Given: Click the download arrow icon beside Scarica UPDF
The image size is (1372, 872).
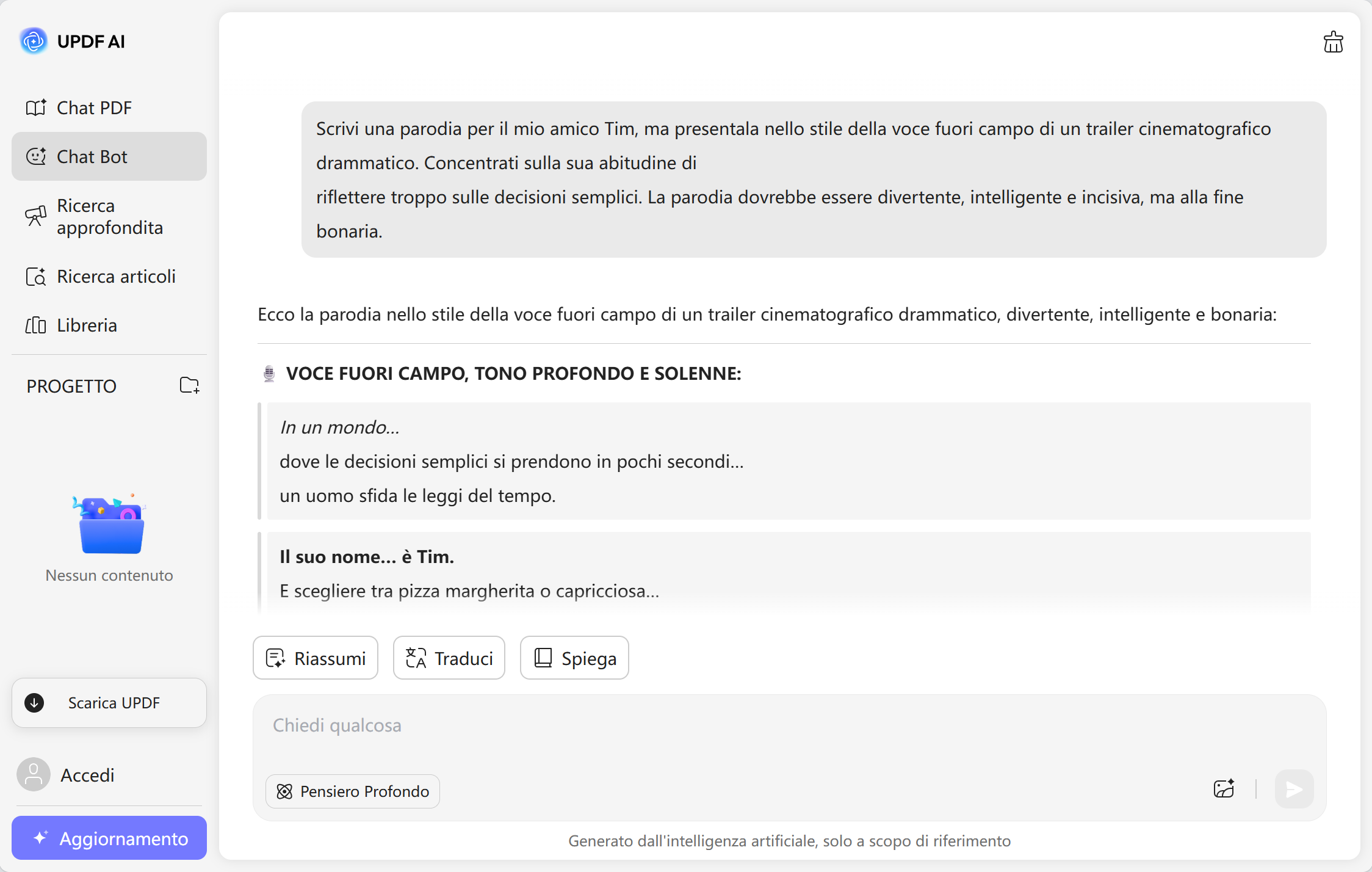Looking at the screenshot, I should (x=34, y=703).
